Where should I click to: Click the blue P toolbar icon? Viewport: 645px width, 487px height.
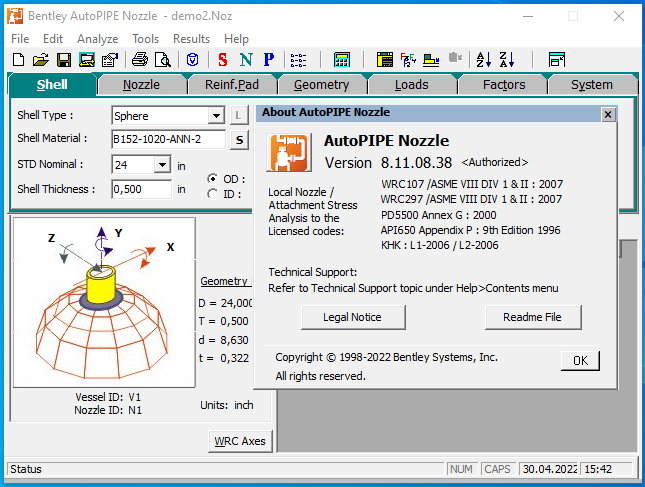[x=269, y=60]
